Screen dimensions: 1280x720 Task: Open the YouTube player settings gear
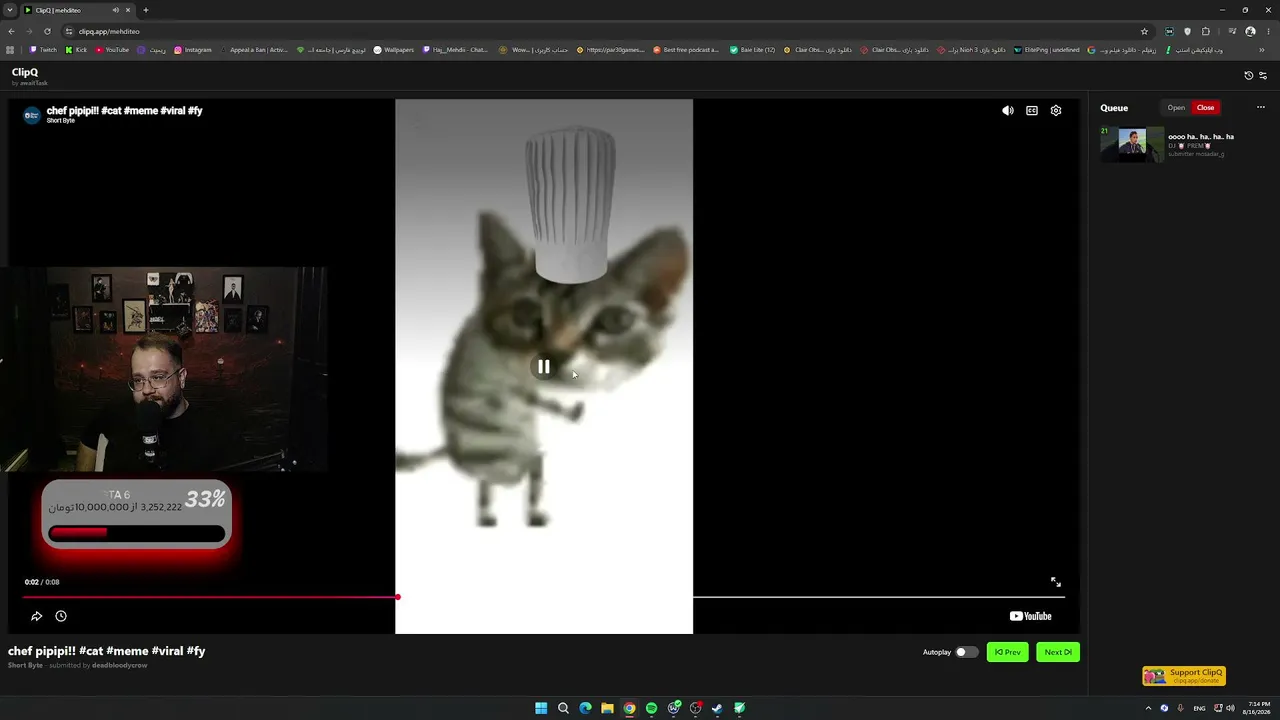[x=1056, y=111]
